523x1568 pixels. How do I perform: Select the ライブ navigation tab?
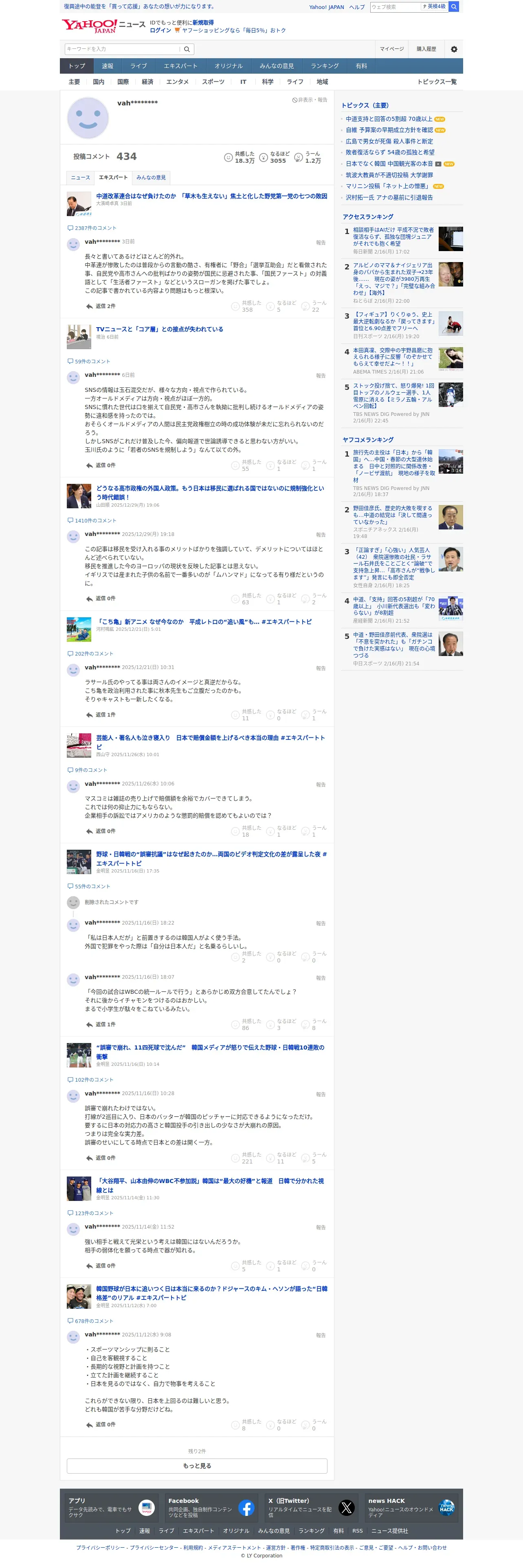[x=138, y=66]
